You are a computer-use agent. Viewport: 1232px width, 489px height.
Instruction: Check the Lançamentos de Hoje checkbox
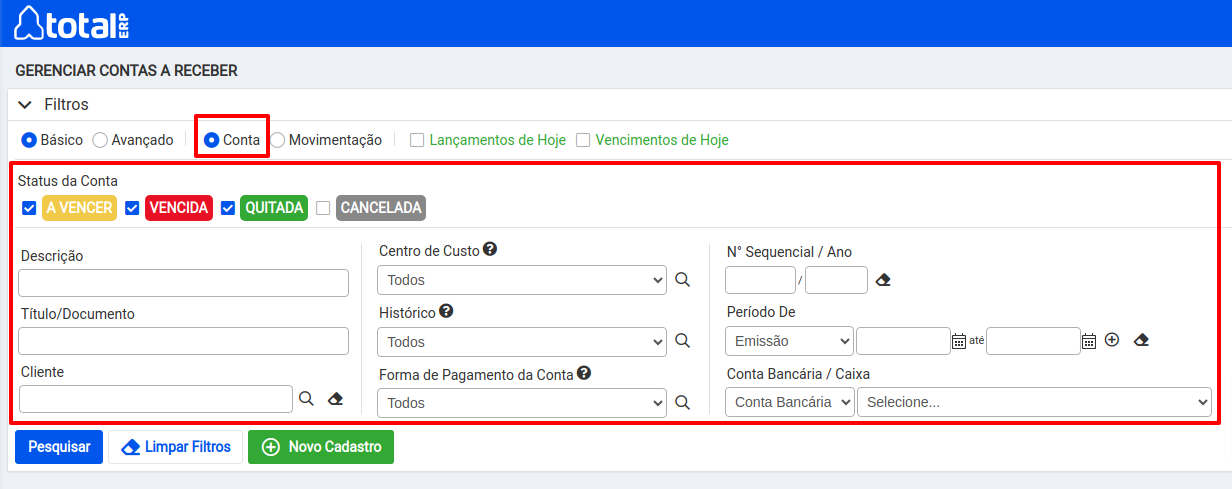point(418,140)
